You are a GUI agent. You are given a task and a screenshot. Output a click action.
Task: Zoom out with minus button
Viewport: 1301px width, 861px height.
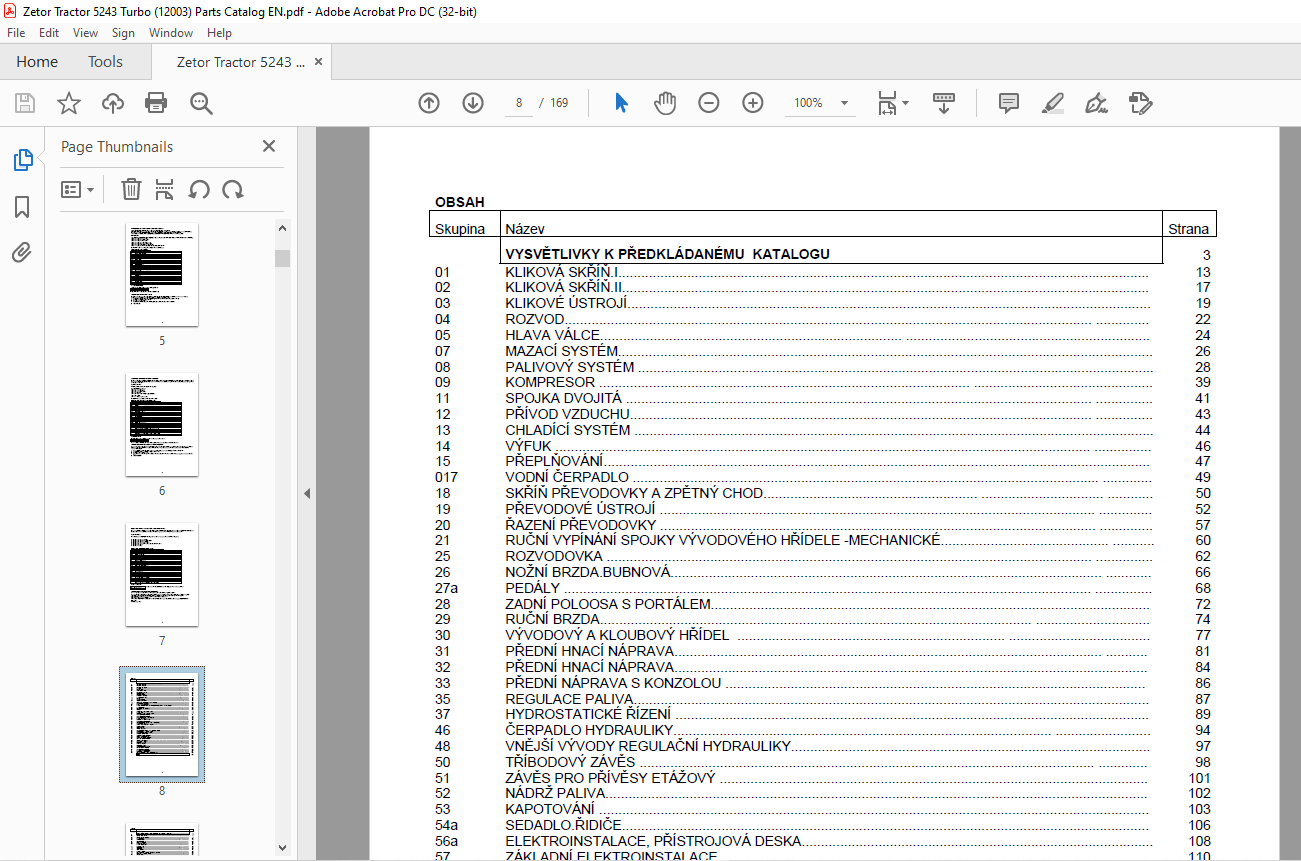709,103
